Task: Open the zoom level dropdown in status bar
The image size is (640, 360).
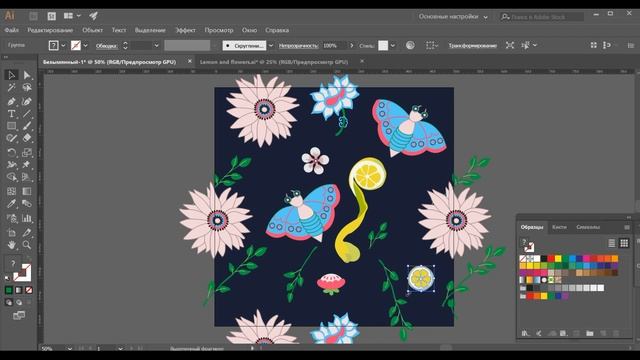Action: [x=70, y=349]
